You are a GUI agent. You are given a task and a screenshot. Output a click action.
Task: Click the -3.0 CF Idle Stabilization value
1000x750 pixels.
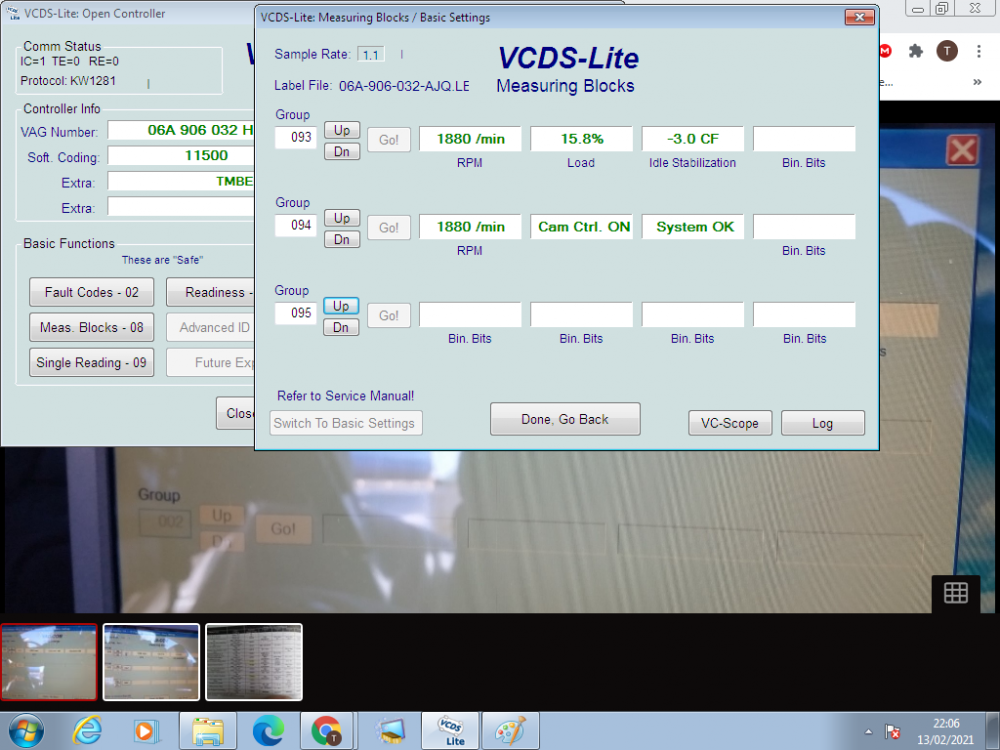[x=693, y=139]
